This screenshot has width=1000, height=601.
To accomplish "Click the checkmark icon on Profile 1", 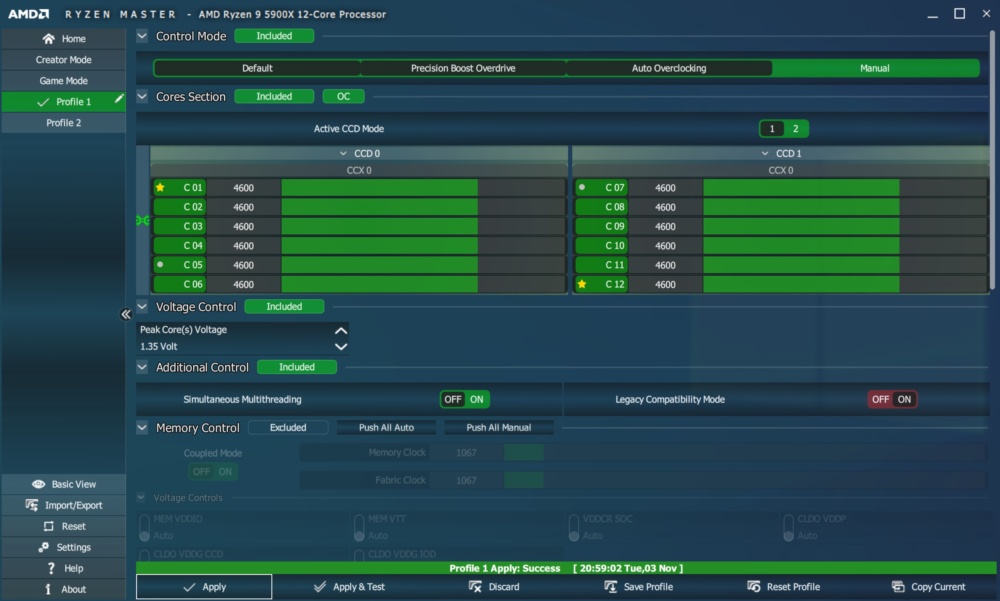I will tap(43, 102).
